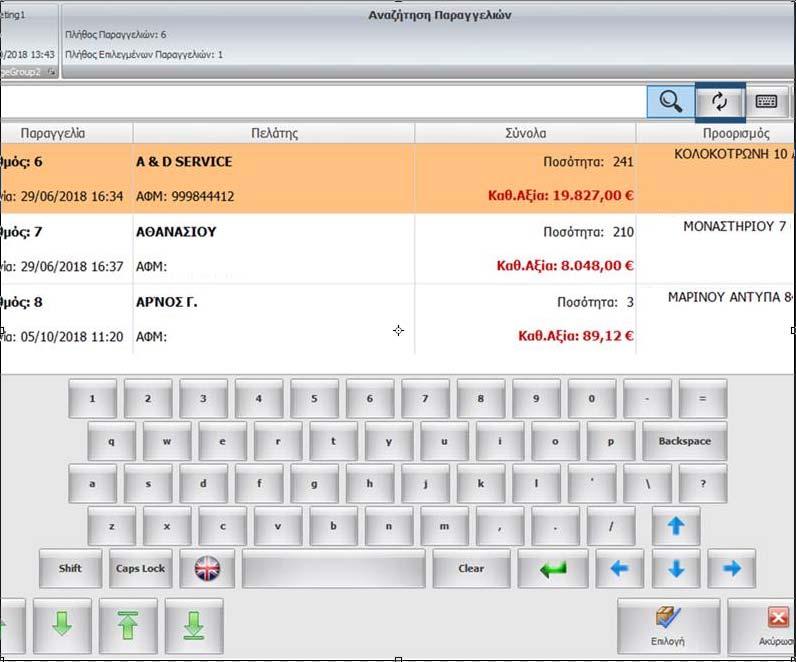Click the Καθ.Αξία: 8.048,00 € value

click(565, 266)
